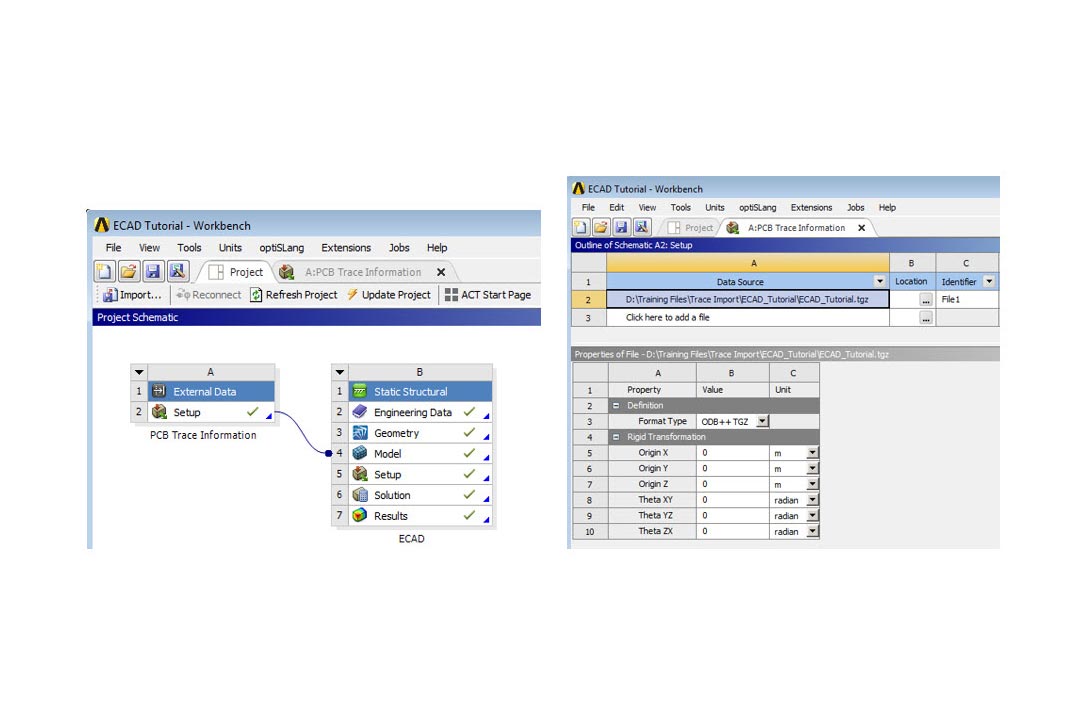Open the Identifier column dropdown
The width and height of the screenshot is (1080, 720).
click(989, 281)
